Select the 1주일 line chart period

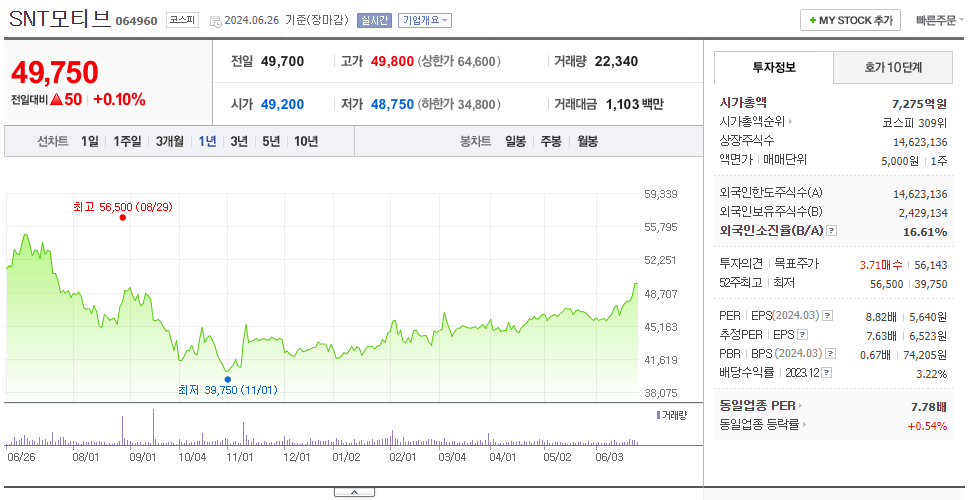point(127,141)
